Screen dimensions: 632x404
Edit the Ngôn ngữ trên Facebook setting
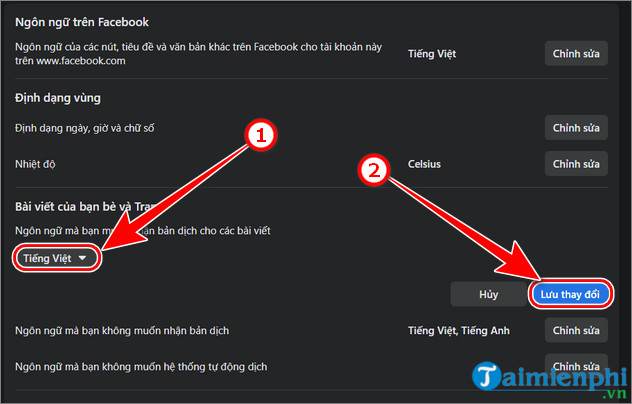click(576, 53)
